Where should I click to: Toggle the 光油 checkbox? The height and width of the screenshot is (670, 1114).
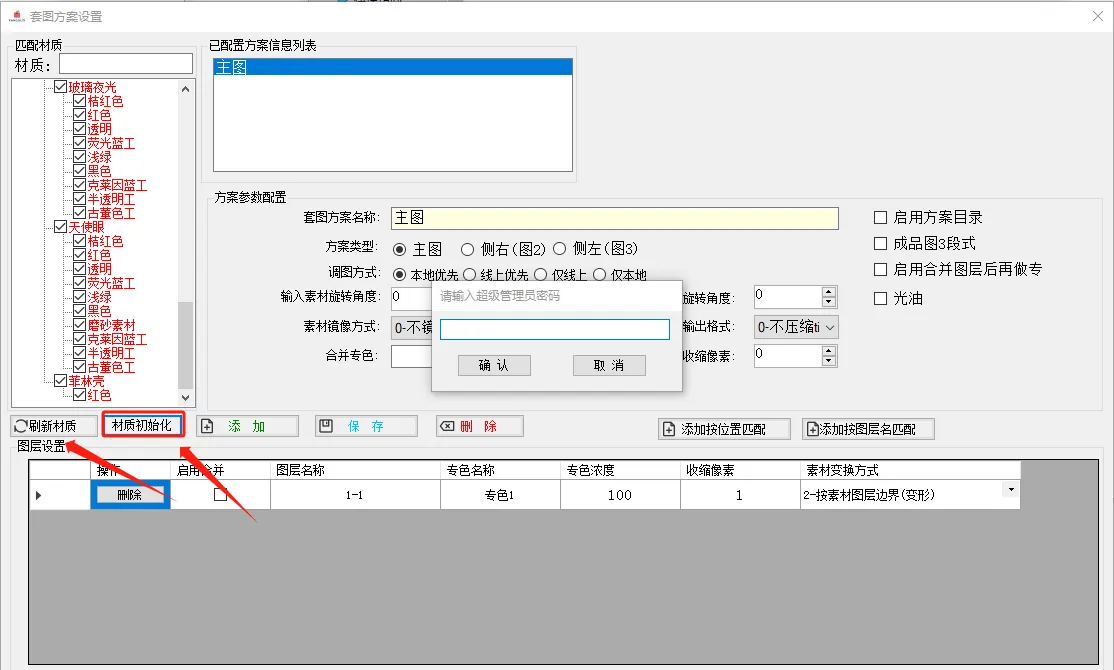click(881, 298)
